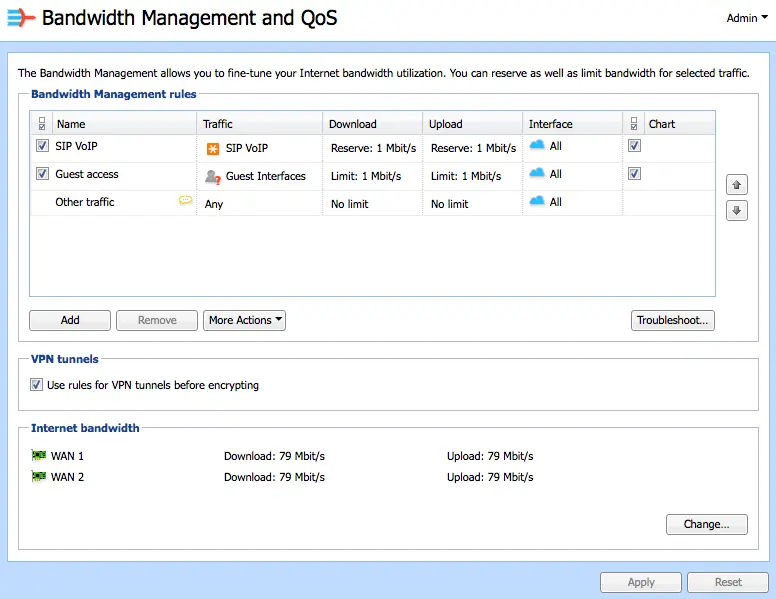Open the Troubleshoot dialog
Viewport: 776px width, 599px height.
click(673, 320)
